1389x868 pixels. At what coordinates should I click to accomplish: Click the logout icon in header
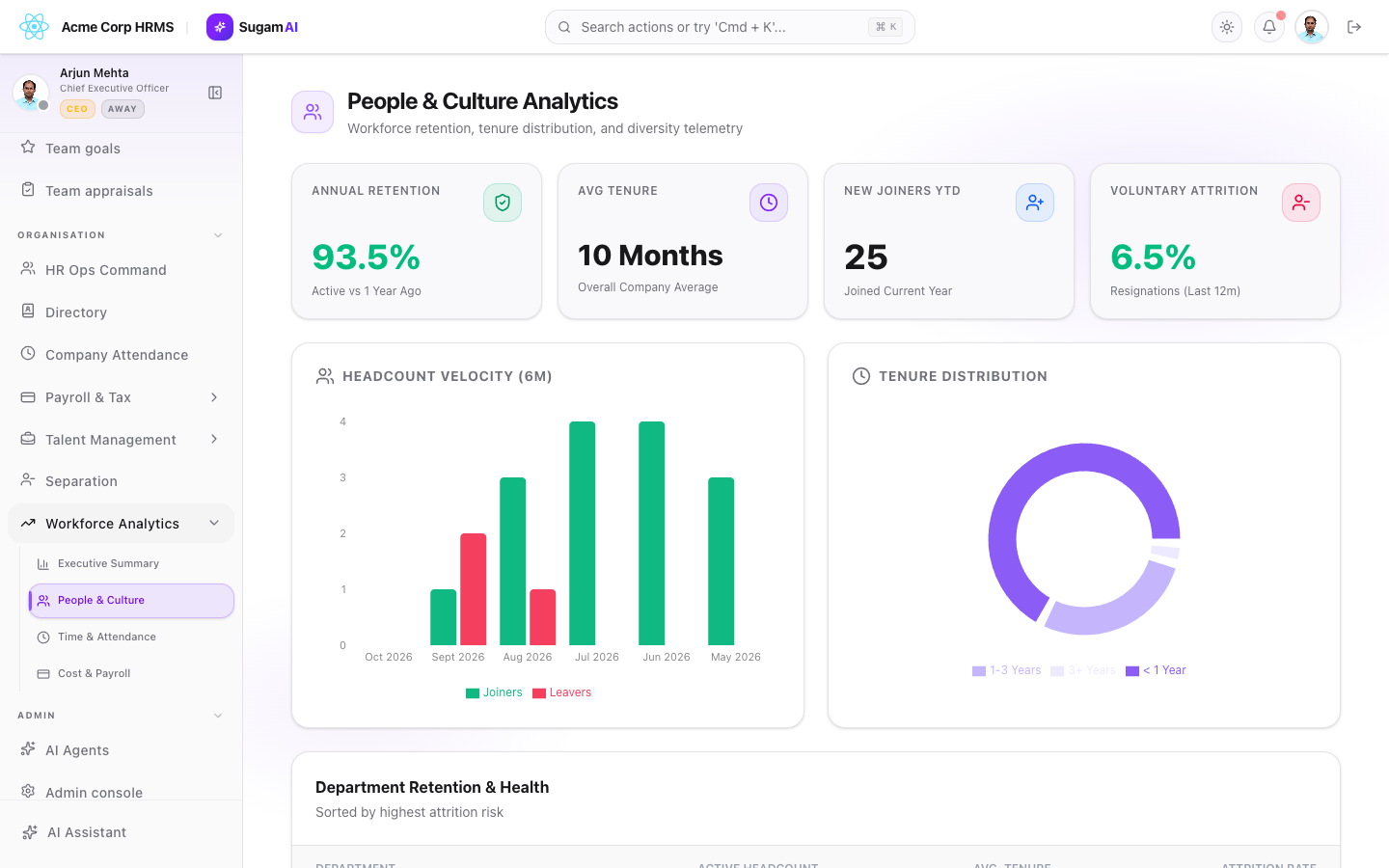tap(1354, 27)
